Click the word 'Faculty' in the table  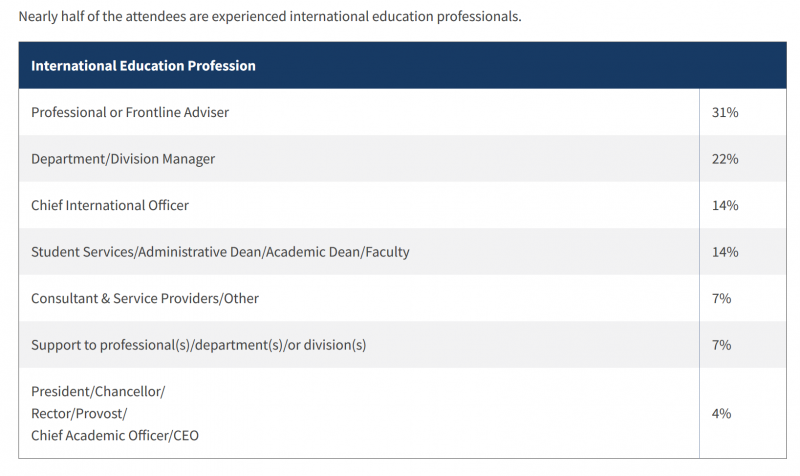(x=387, y=252)
